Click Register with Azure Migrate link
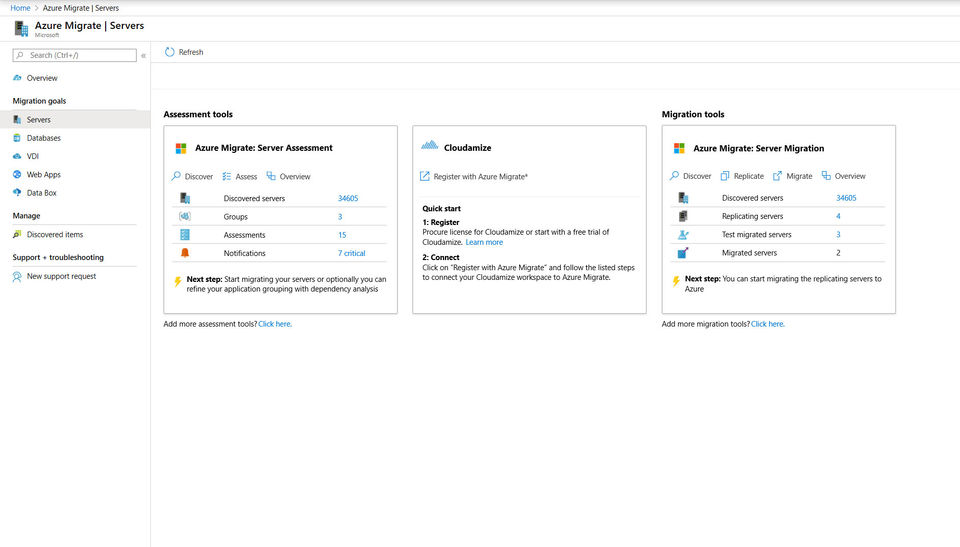This screenshot has width=960, height=547. click(x=481, y=176)
